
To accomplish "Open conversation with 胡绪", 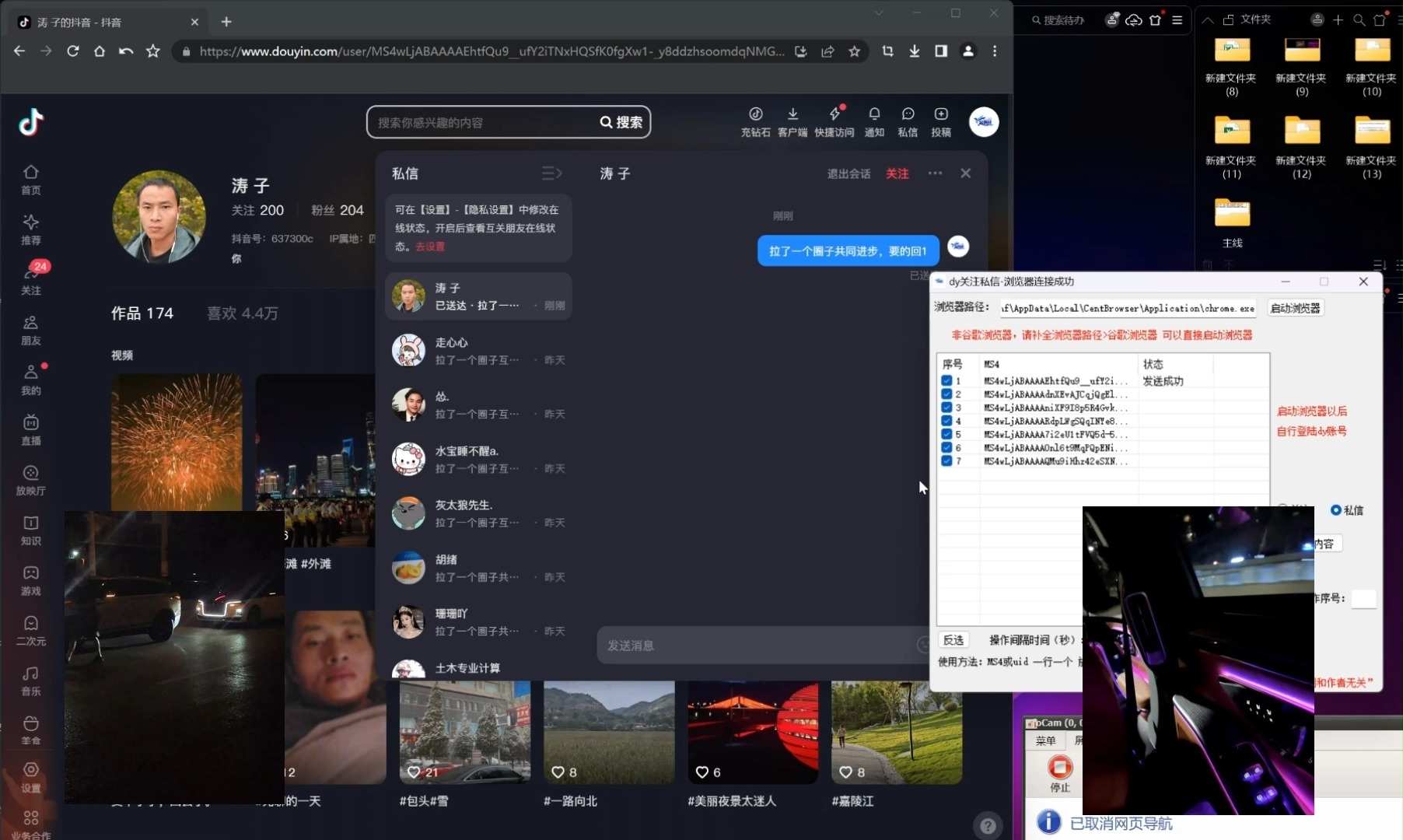I will tap(478, 568).
